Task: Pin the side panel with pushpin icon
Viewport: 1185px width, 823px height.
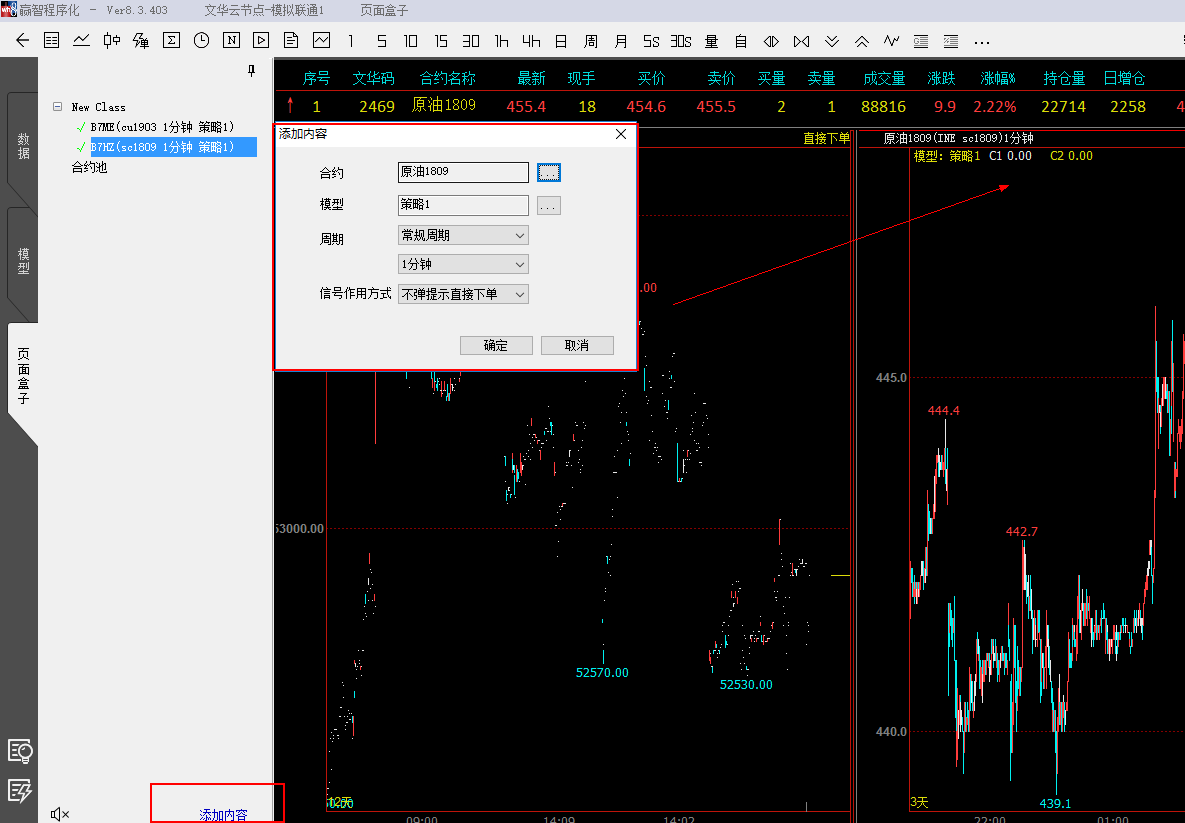Action: click(252, 71)
